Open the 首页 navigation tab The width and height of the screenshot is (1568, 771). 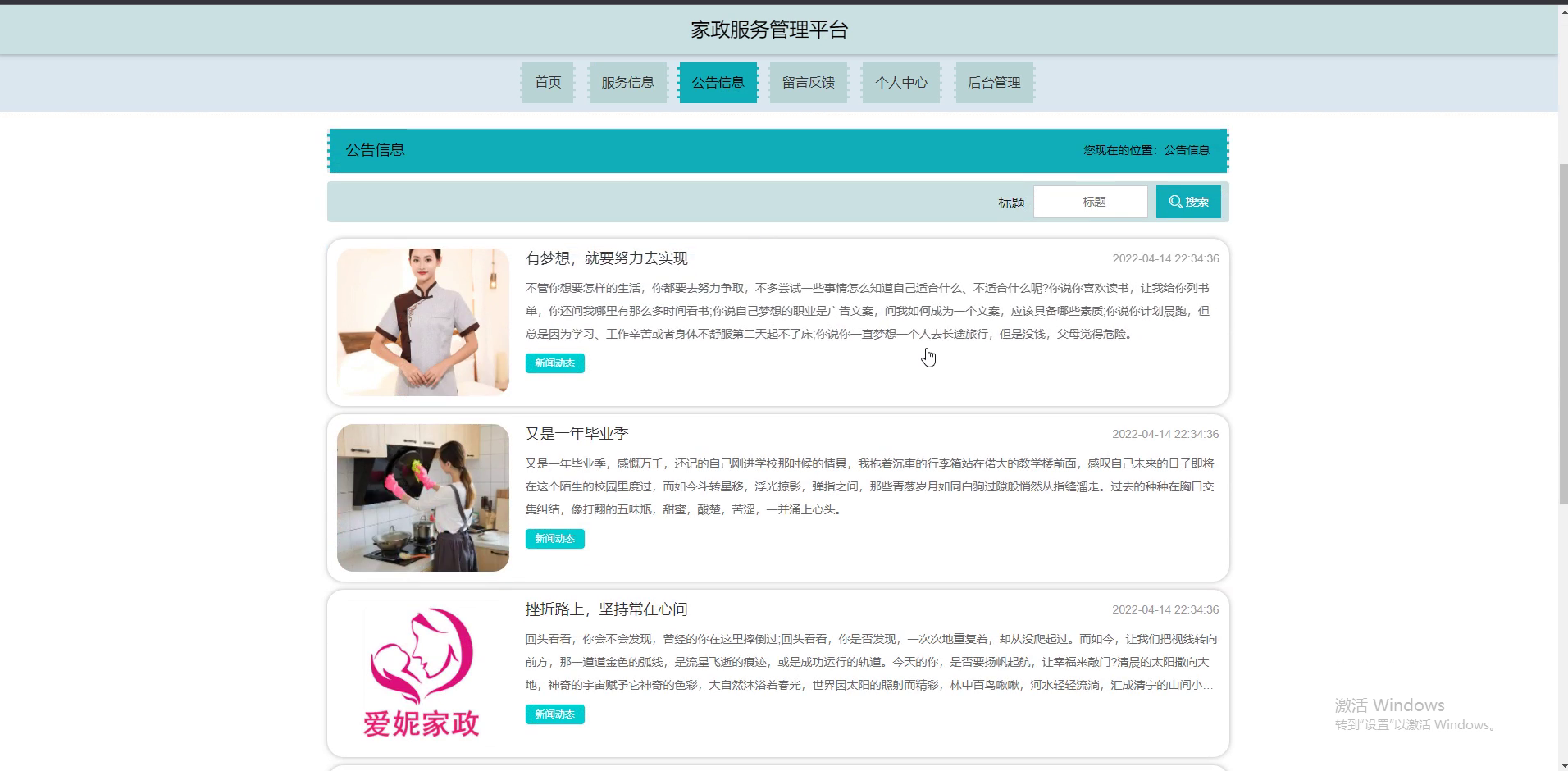(x=548, y=83)
